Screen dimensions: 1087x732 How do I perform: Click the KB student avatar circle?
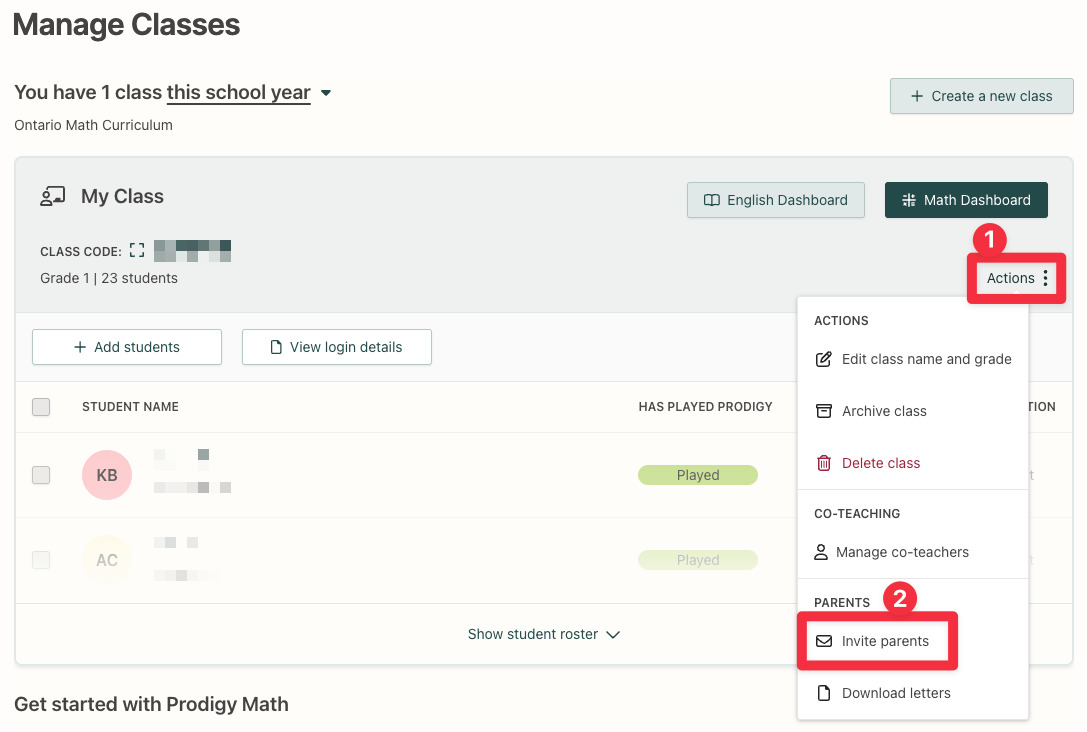(x=107, y=475)
